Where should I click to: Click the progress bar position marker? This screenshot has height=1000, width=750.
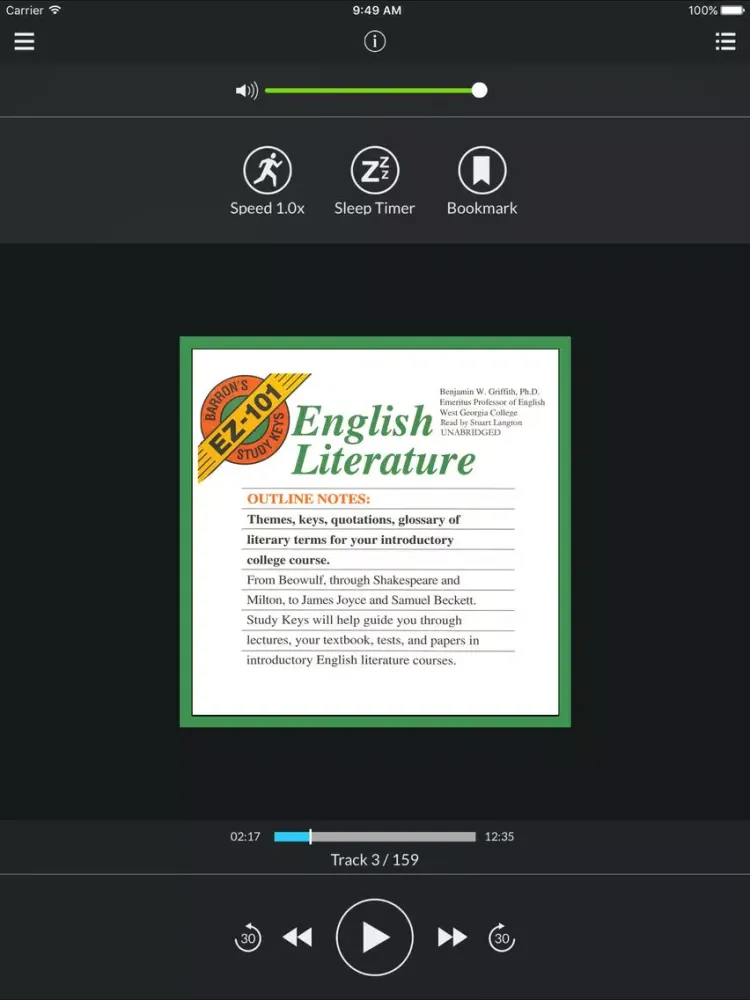(x=310, y=837)
